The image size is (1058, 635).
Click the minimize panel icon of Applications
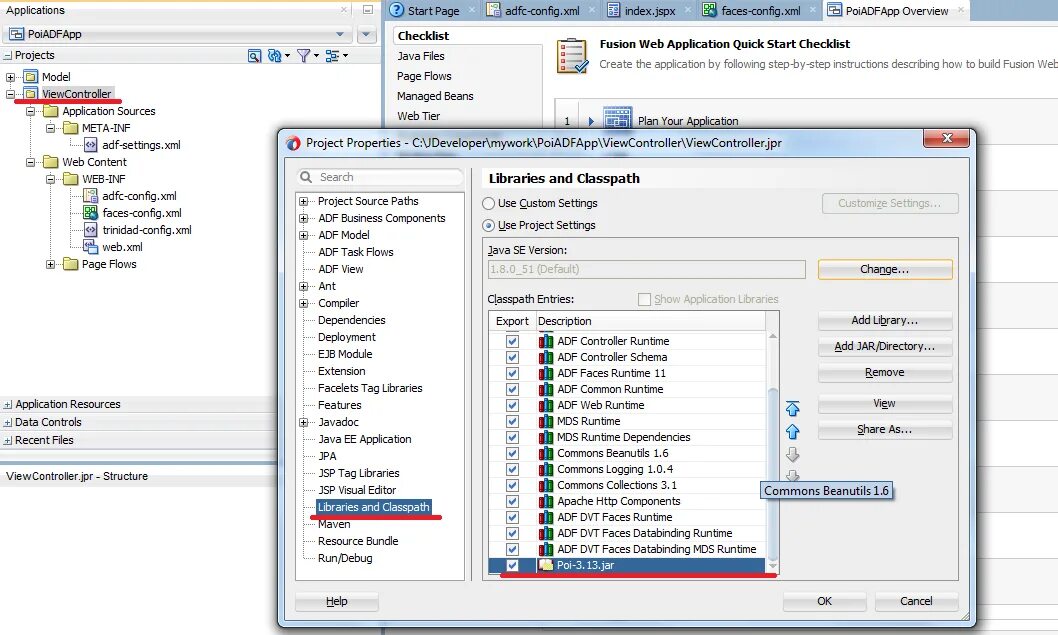point(367,10)
